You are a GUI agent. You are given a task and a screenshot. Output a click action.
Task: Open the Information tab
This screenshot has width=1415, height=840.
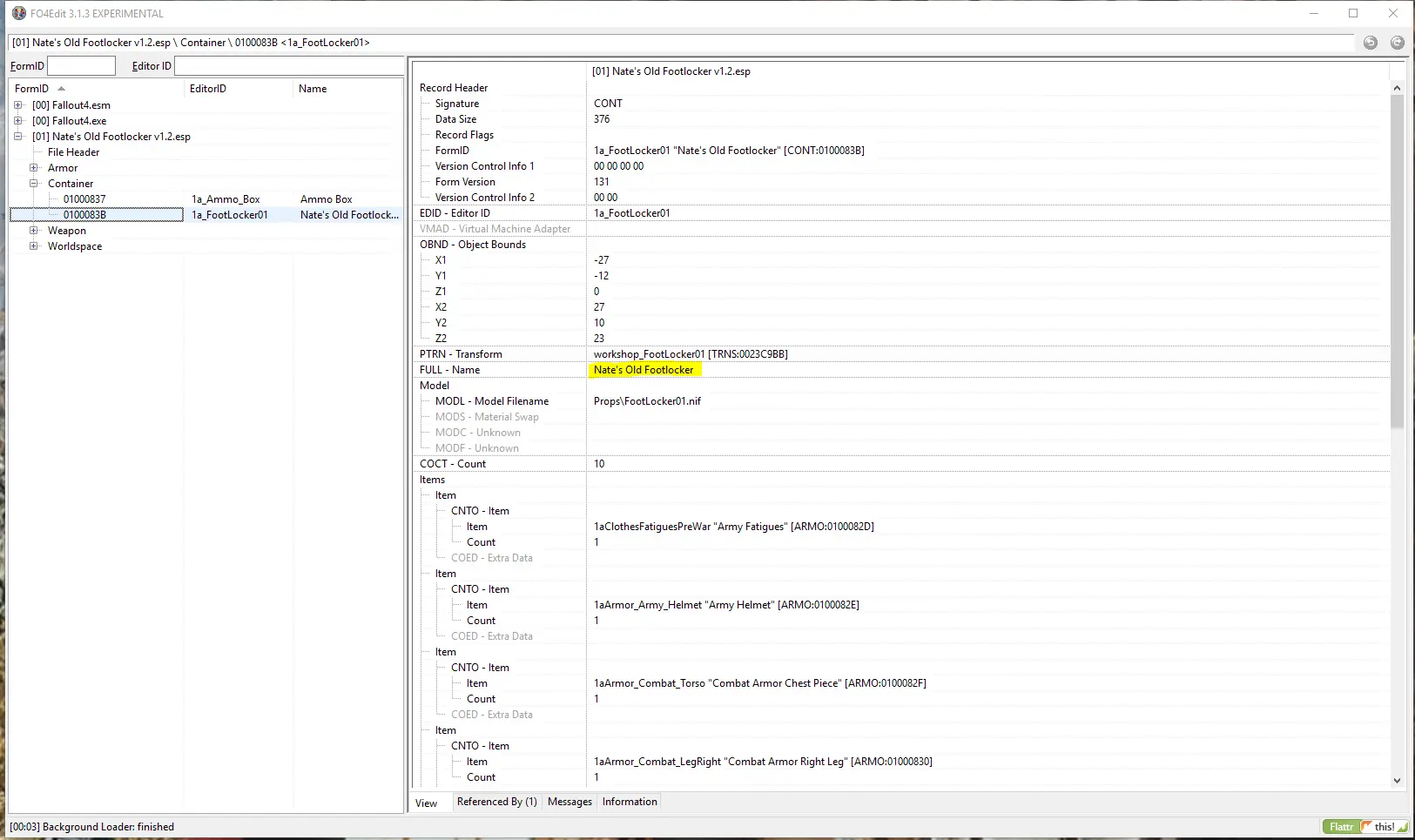tap(630, 802)
